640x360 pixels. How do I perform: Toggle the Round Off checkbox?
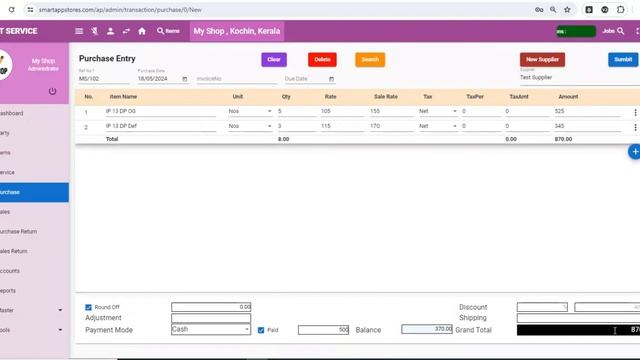click(x=88, y=307)
